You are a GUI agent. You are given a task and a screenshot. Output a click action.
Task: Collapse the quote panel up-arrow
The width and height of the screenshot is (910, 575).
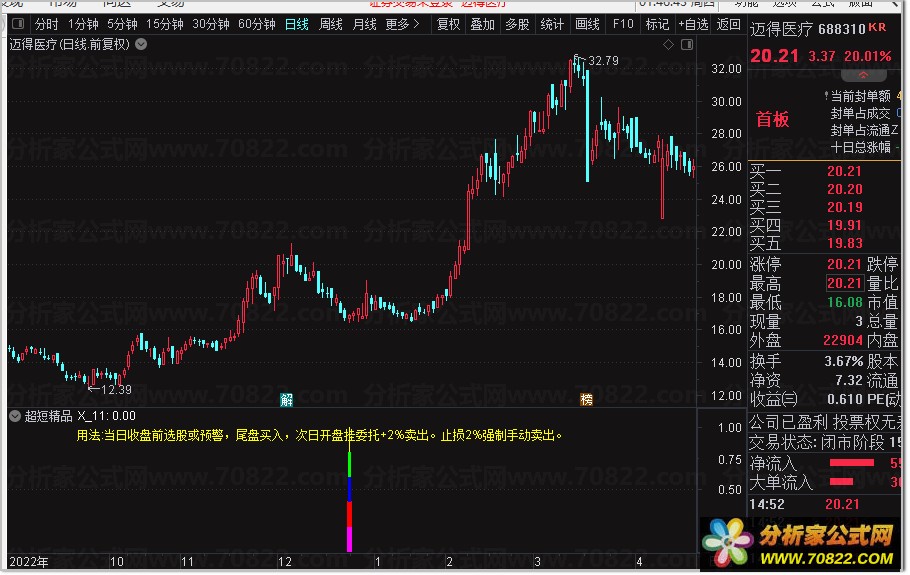864,75
